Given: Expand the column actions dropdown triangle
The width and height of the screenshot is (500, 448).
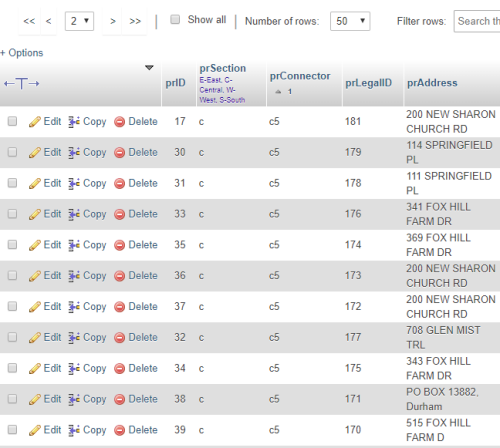Looking at the screenshot, I should pyautogui.click(x=149, y=68).
